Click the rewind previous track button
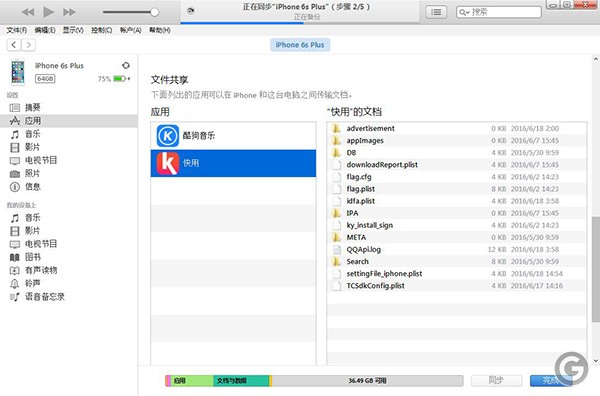This screenshot has height=396, width=600. [x=28, y=12]
